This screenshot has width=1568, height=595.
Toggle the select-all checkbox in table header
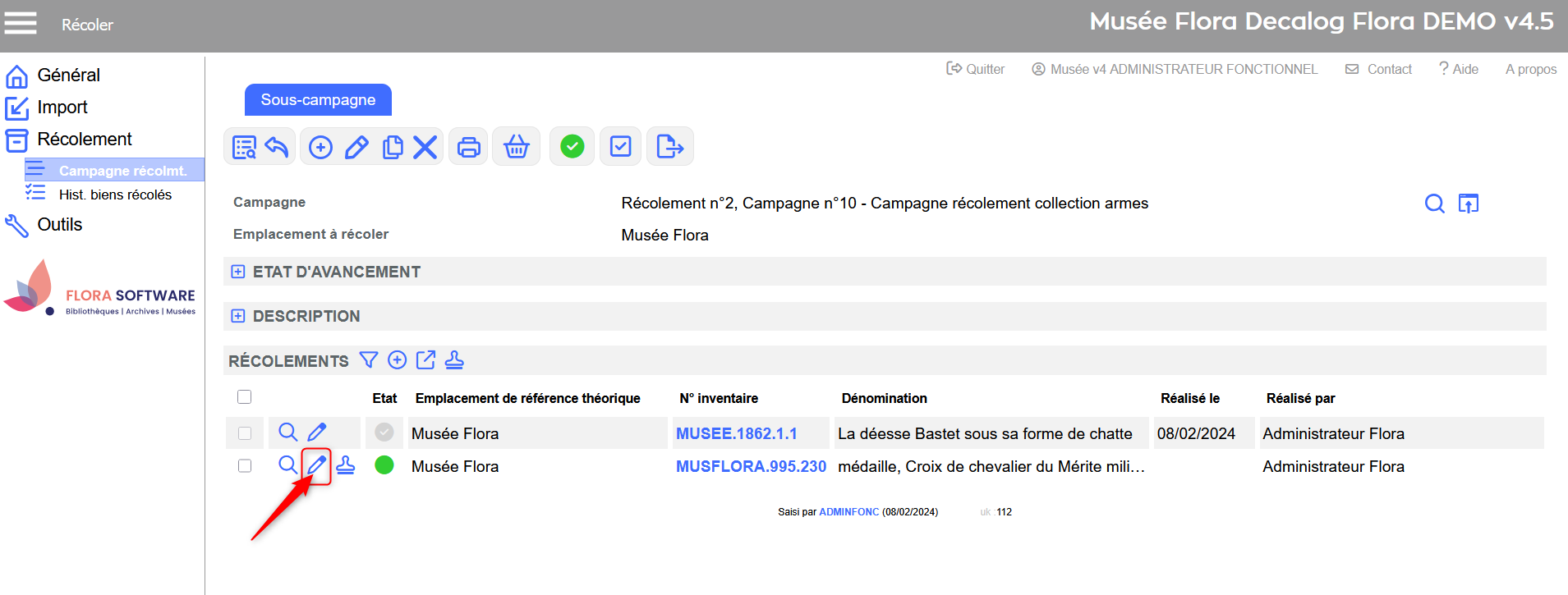pyautogui.click(x=244, y=397)
